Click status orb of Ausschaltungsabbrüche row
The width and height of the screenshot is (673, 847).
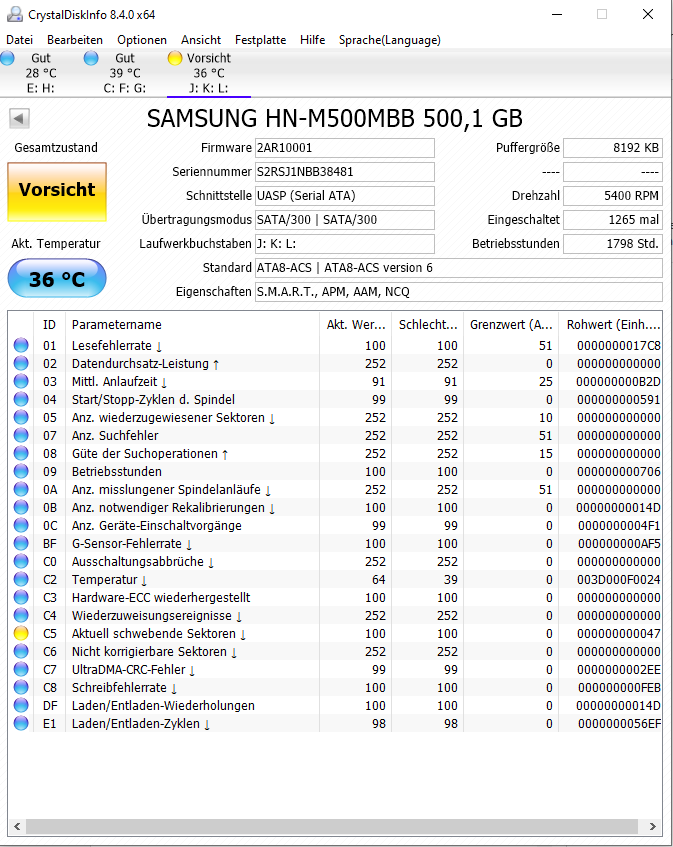point(21,561)
